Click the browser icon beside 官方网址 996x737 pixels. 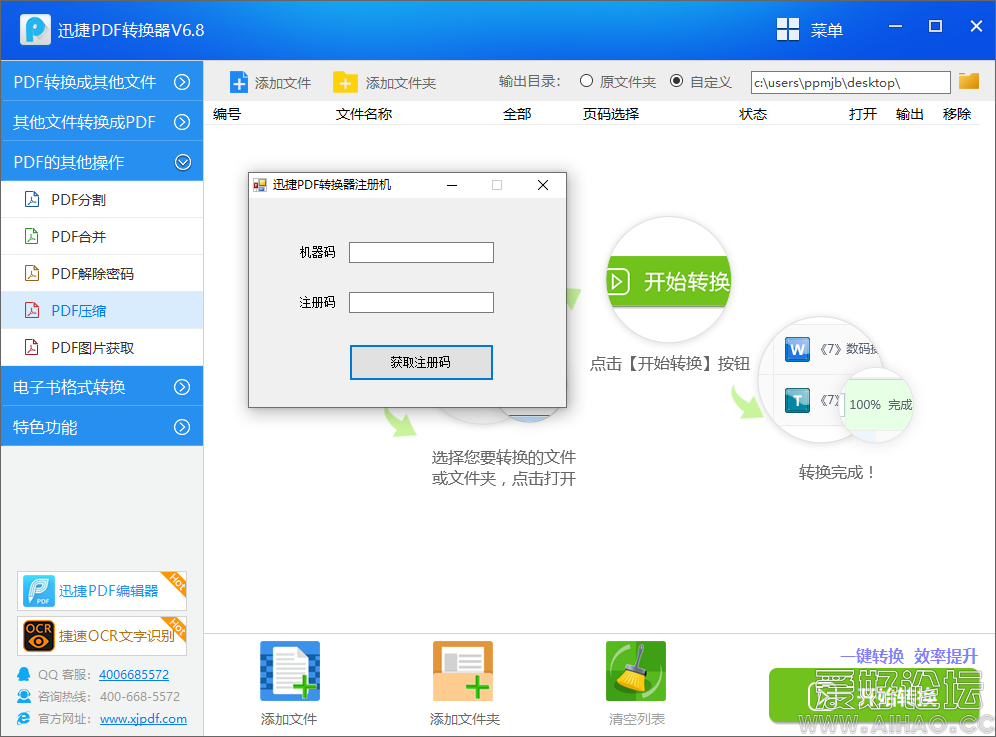coord(24,719)
